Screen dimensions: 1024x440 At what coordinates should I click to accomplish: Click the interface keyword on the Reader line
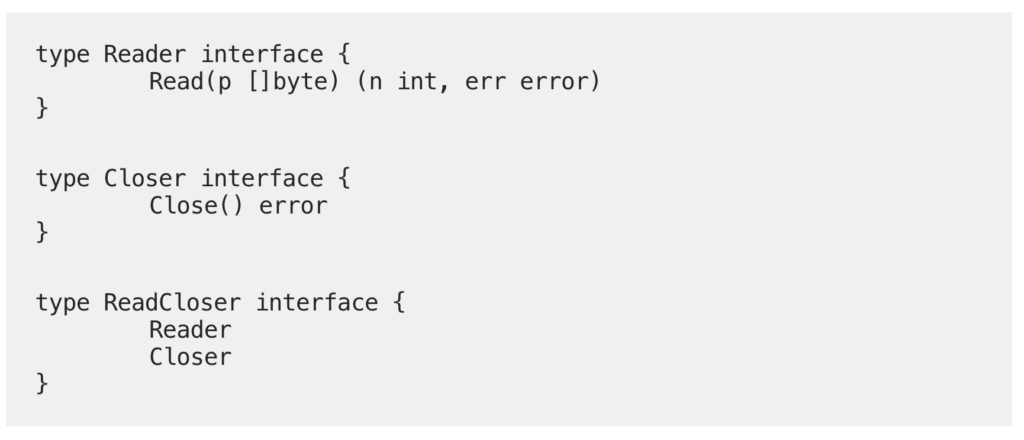[x=261, y=54]
